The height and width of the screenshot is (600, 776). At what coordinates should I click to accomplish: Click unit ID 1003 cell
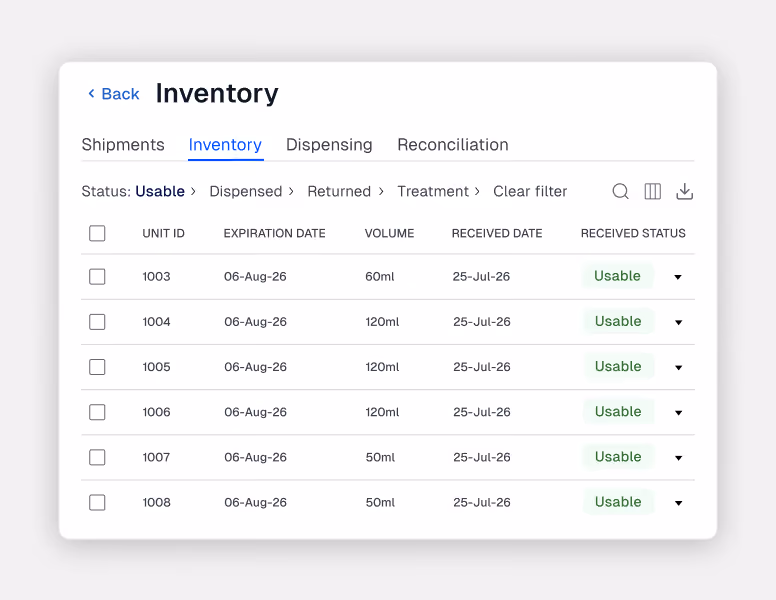click(x=156, y=277)
